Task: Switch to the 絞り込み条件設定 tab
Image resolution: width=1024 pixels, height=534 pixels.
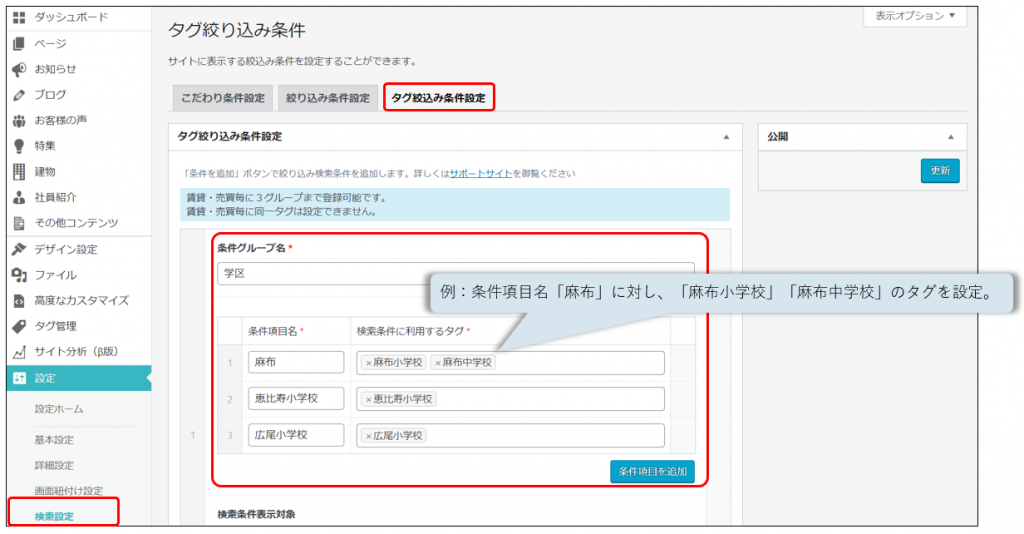Action: (327, 98)
